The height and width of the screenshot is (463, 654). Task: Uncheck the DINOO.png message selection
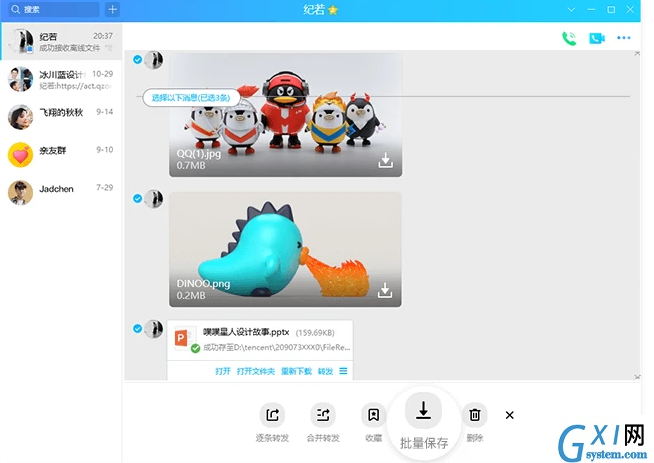click(x=137, y=198)
